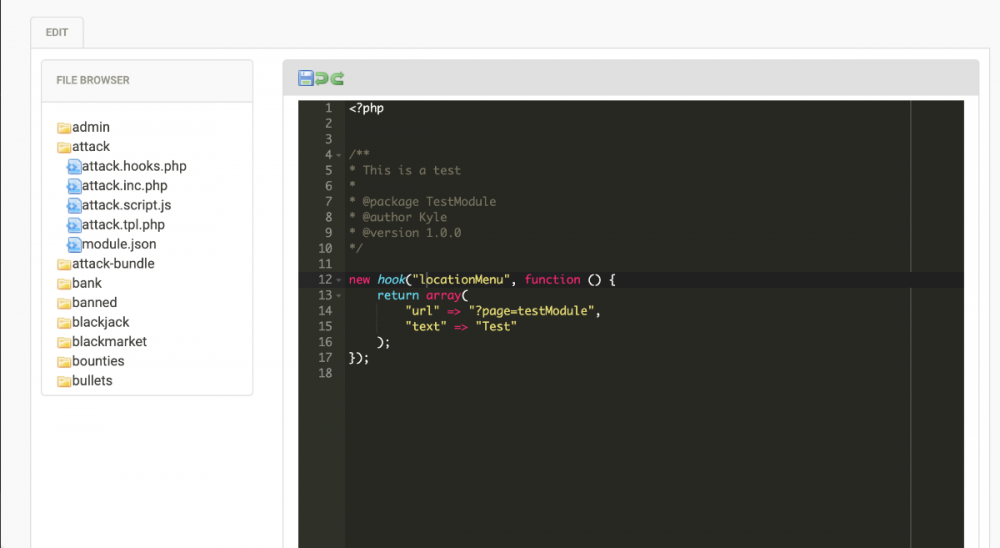Fold the hook function at line 12
The width and height of the screenshot is (1000, 548).
pos(339,280)
